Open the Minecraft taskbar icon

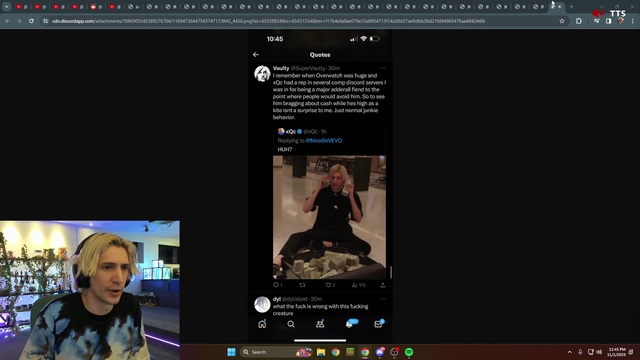pyautogui.click(x=350, y=352)
